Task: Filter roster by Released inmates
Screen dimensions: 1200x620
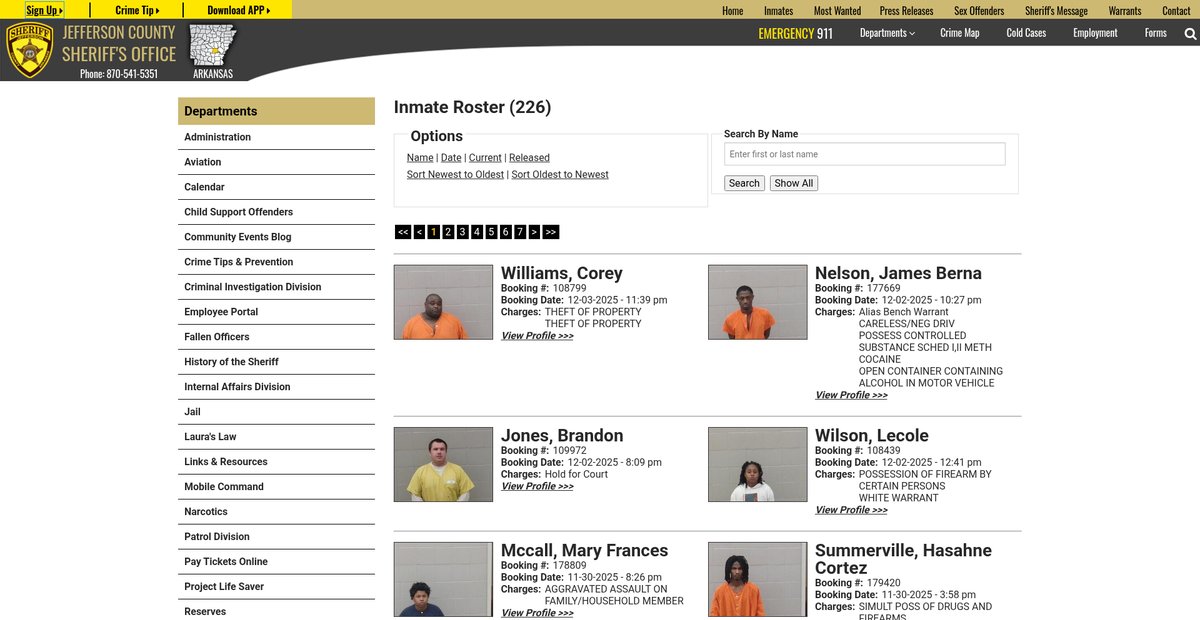Action: (x=529, y=158)
